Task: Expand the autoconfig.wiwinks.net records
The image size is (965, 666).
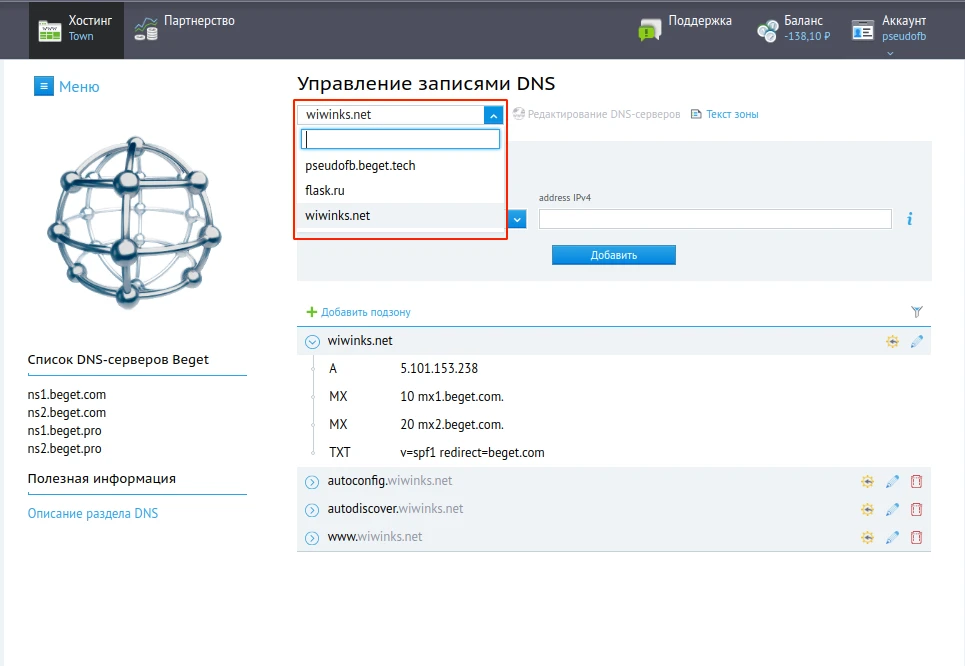Action: click(x=312, y=481)
